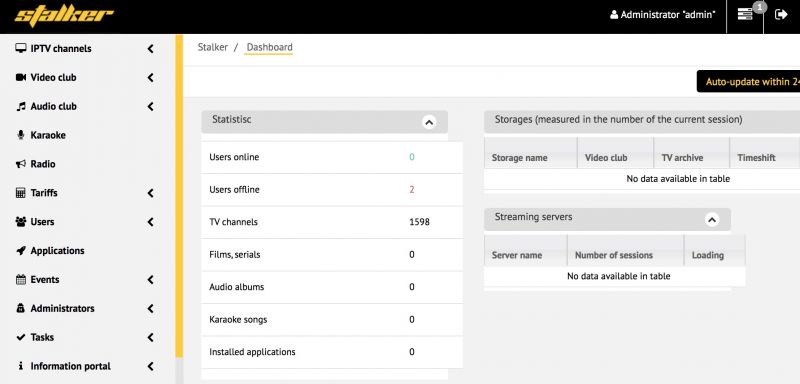Image resolution: width=800 pixels, height=384 pixels.
Task: Expand Video club submenu arrow
Action: [x=151, y=78]
